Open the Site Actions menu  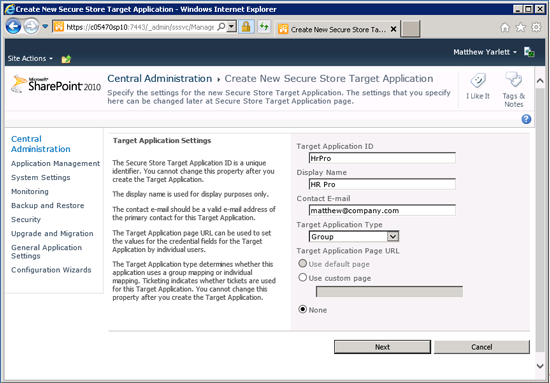click(30, 59)
